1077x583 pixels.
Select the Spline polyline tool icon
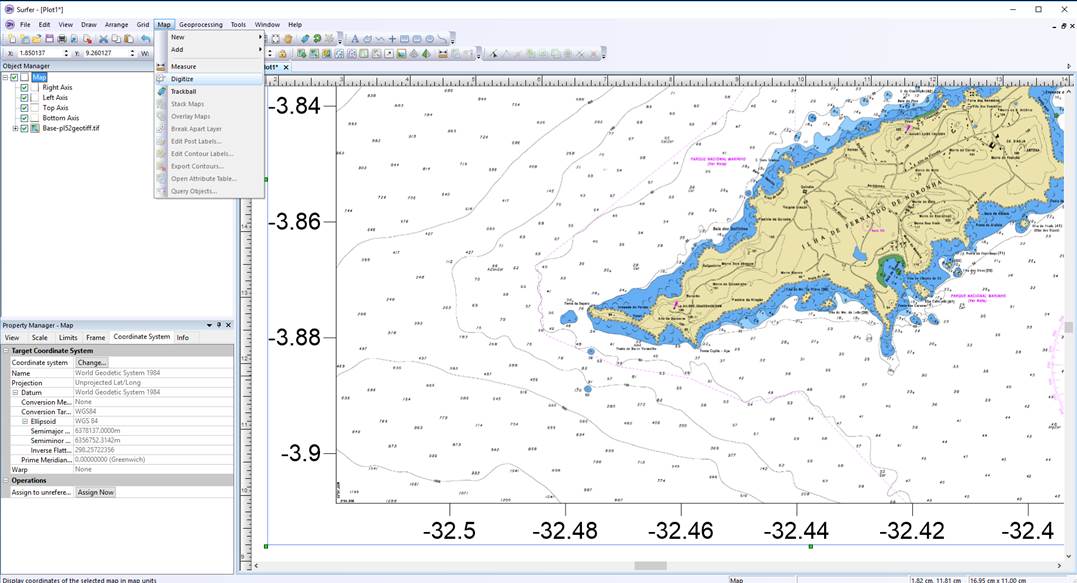click(442, 39)
